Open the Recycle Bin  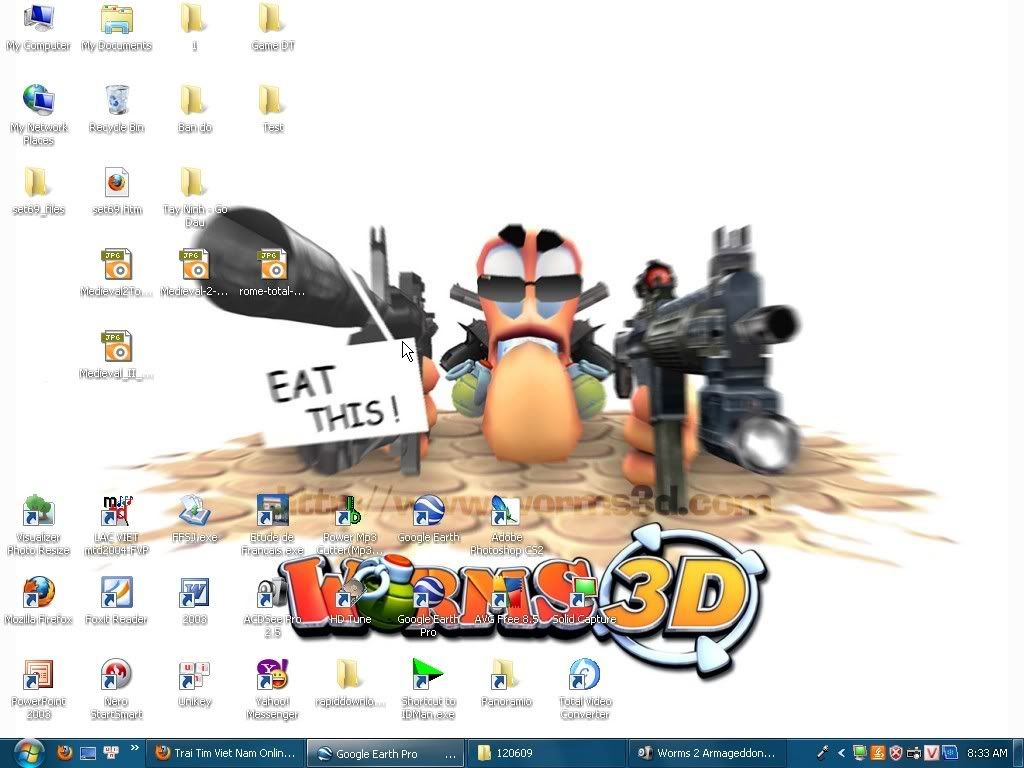[116, 109]
